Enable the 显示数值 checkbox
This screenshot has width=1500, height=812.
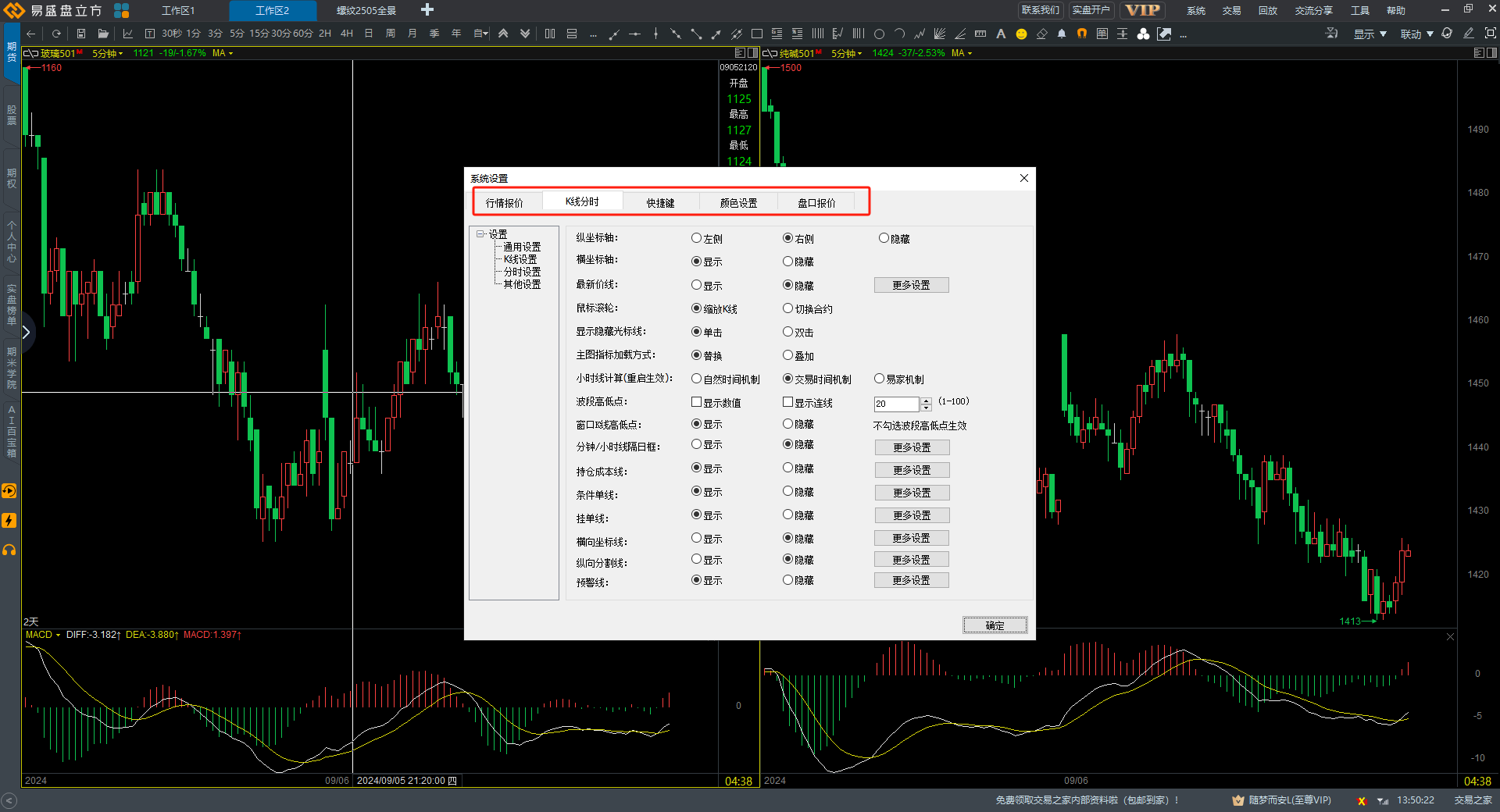[716, 402]
